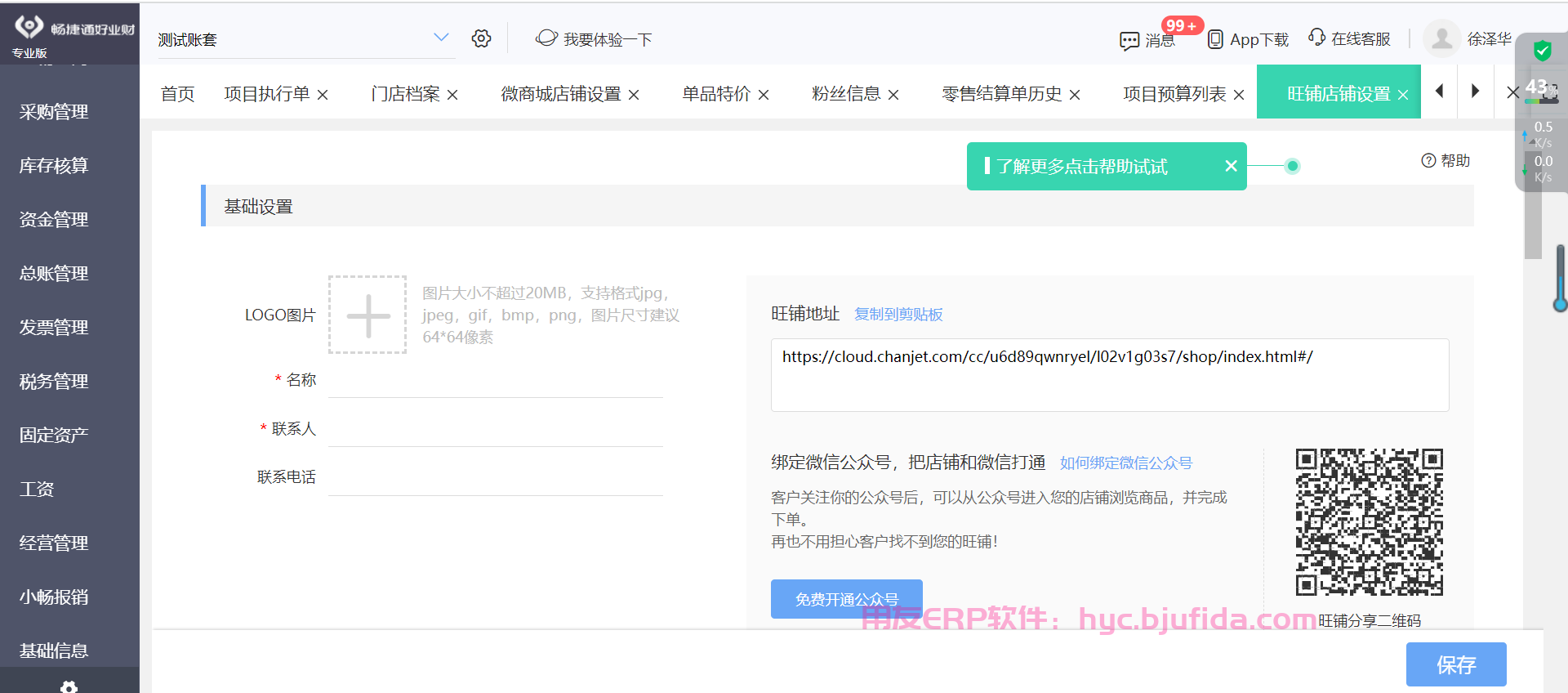
Task: Switch to the 项目预算列表 tab
Action: pos(1174,94)
